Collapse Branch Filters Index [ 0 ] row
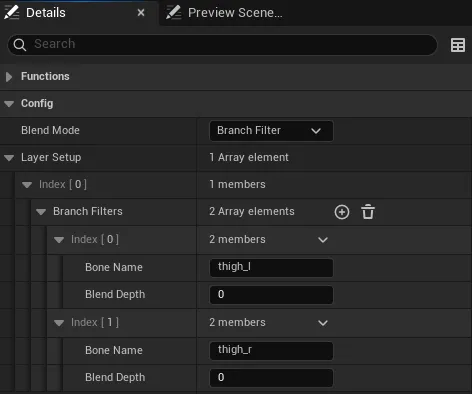The width and height of the screenshot is (472, 394). (59, 240)
